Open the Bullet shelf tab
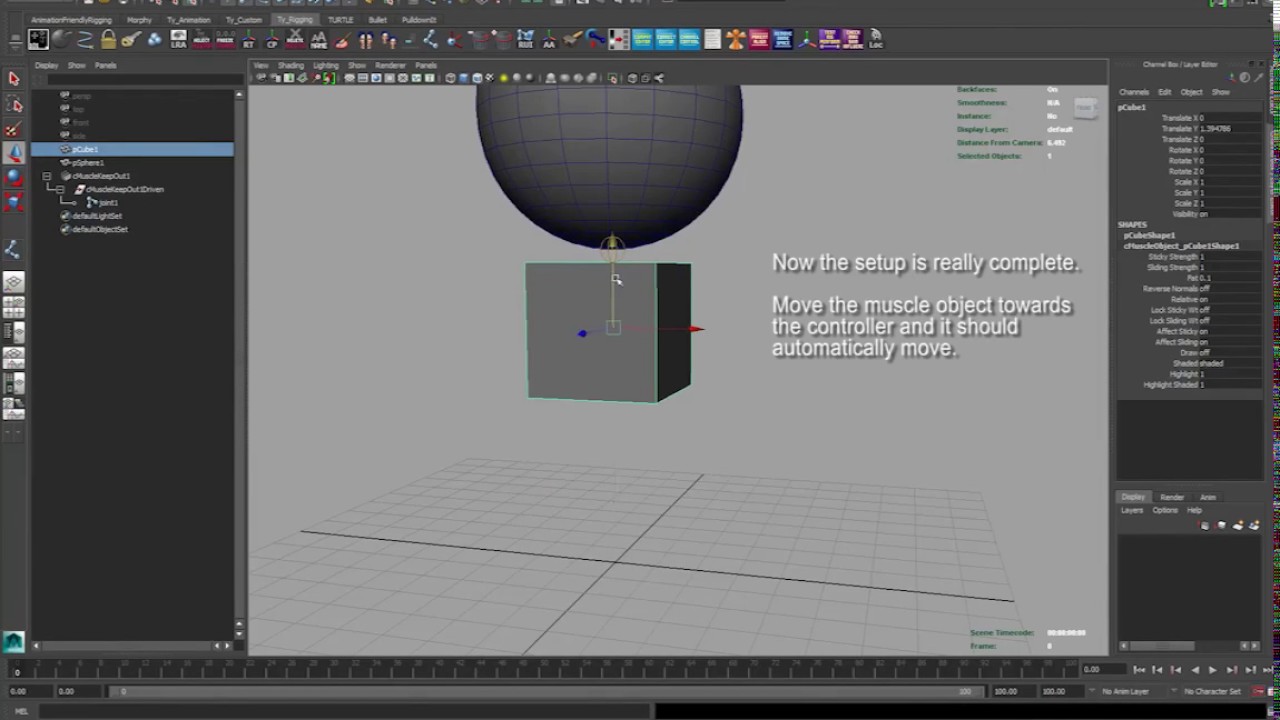The image size is (1280, 720). (377, 20)
